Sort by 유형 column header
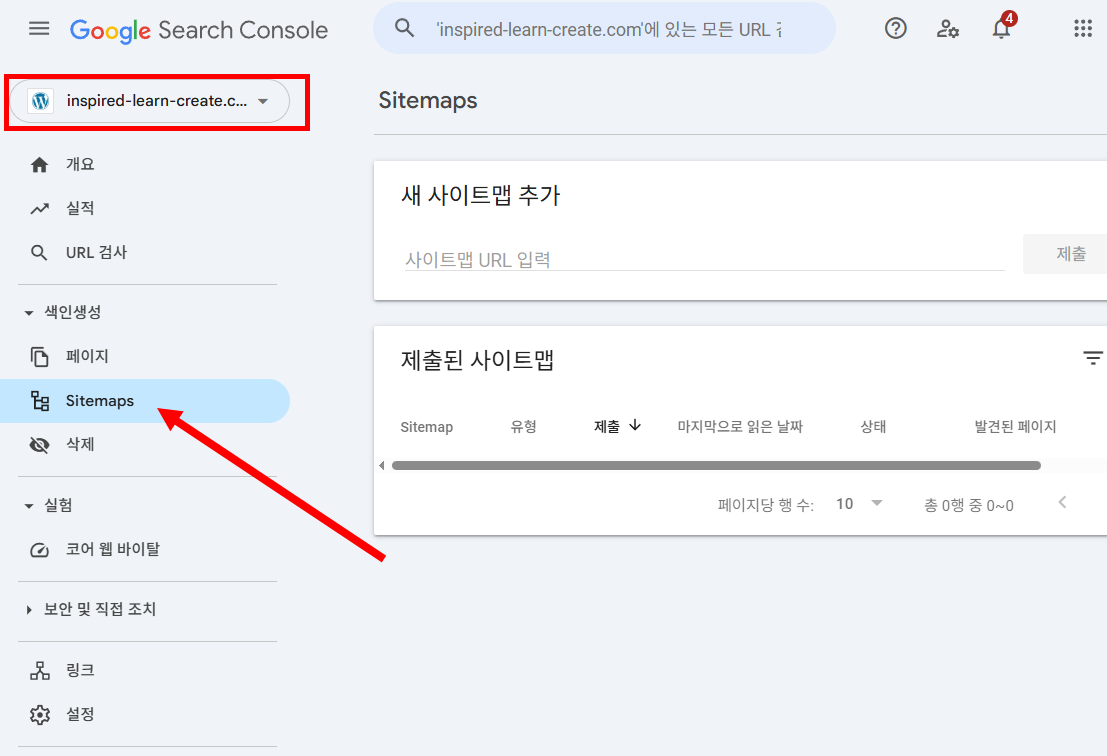The image size is (1107, 756). 523,426
